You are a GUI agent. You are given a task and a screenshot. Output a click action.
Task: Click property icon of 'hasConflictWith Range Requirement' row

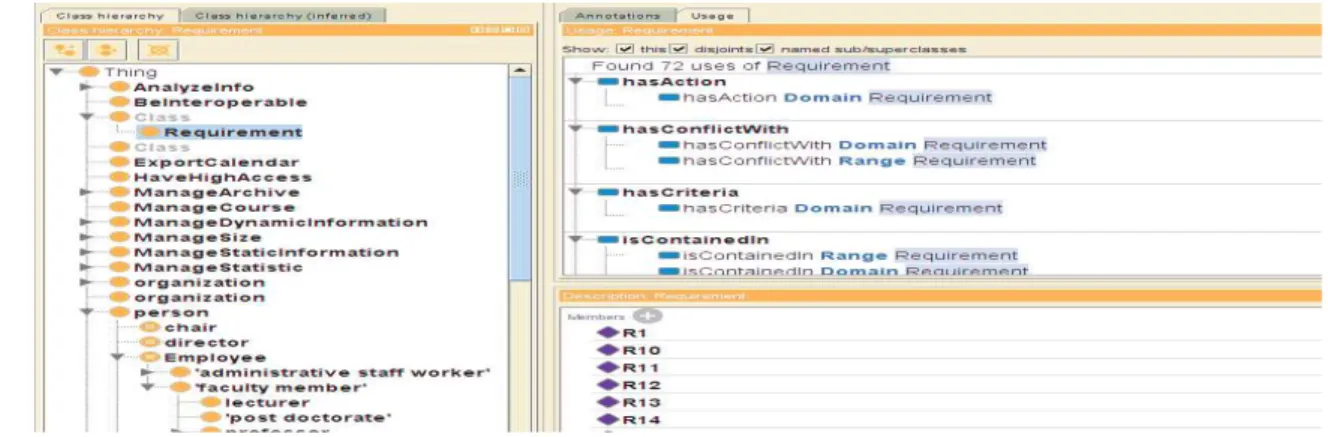668,160
